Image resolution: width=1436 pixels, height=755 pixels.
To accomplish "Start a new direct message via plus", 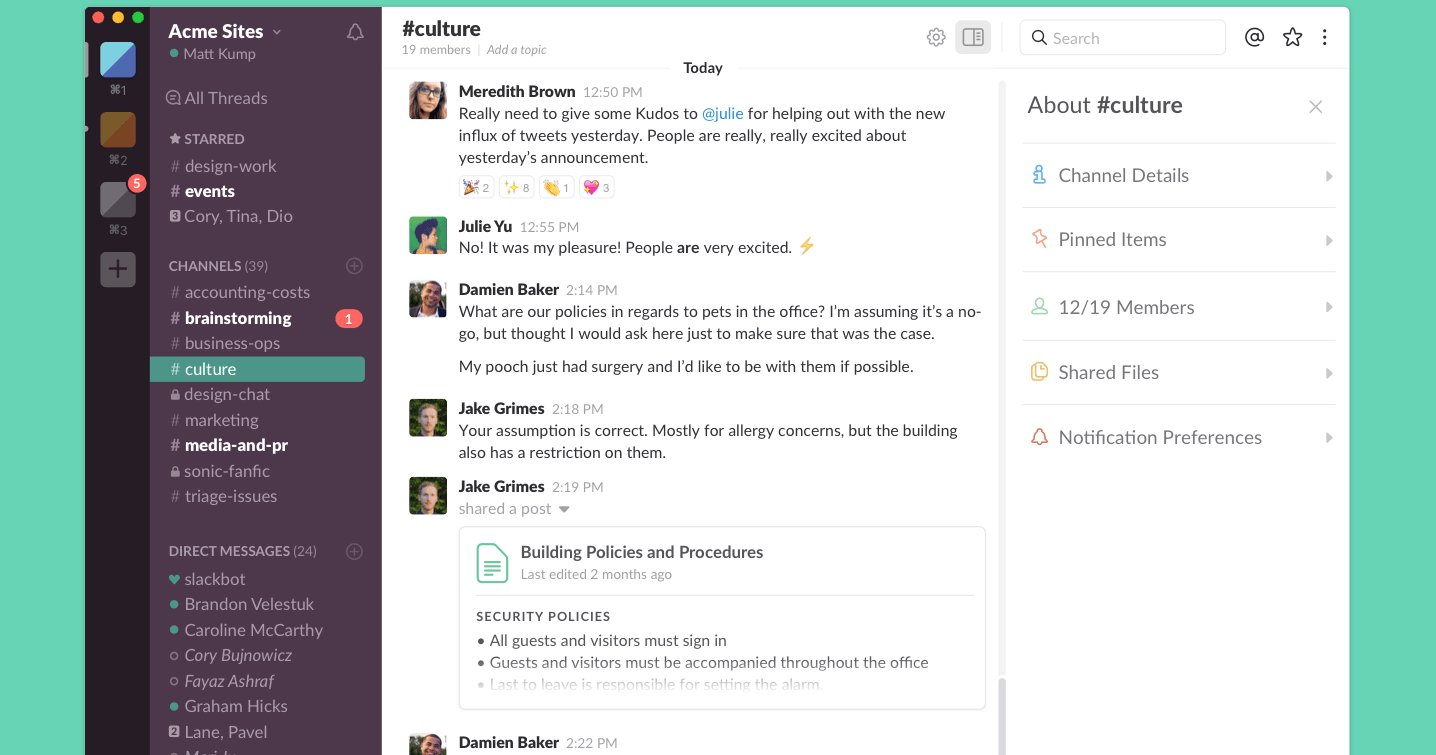I will 354,551.
